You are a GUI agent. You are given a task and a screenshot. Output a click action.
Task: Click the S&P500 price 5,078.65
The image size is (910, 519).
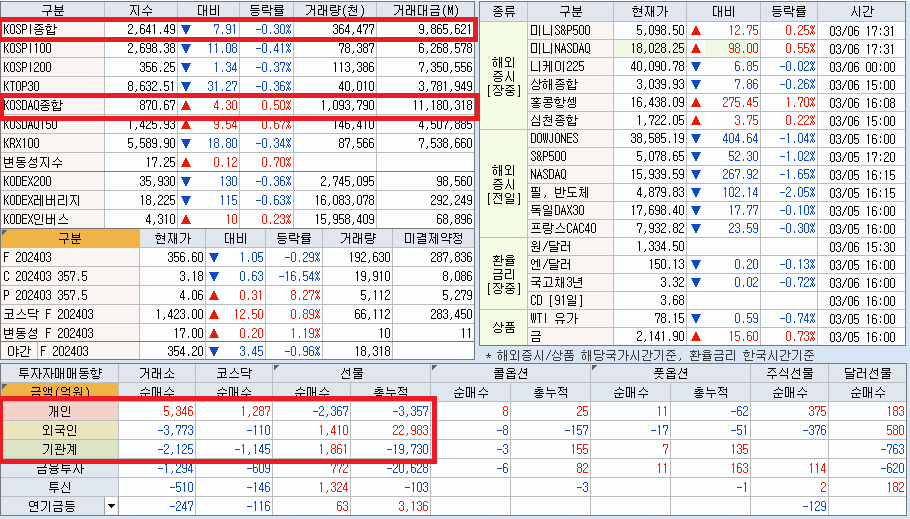point(662,157)
